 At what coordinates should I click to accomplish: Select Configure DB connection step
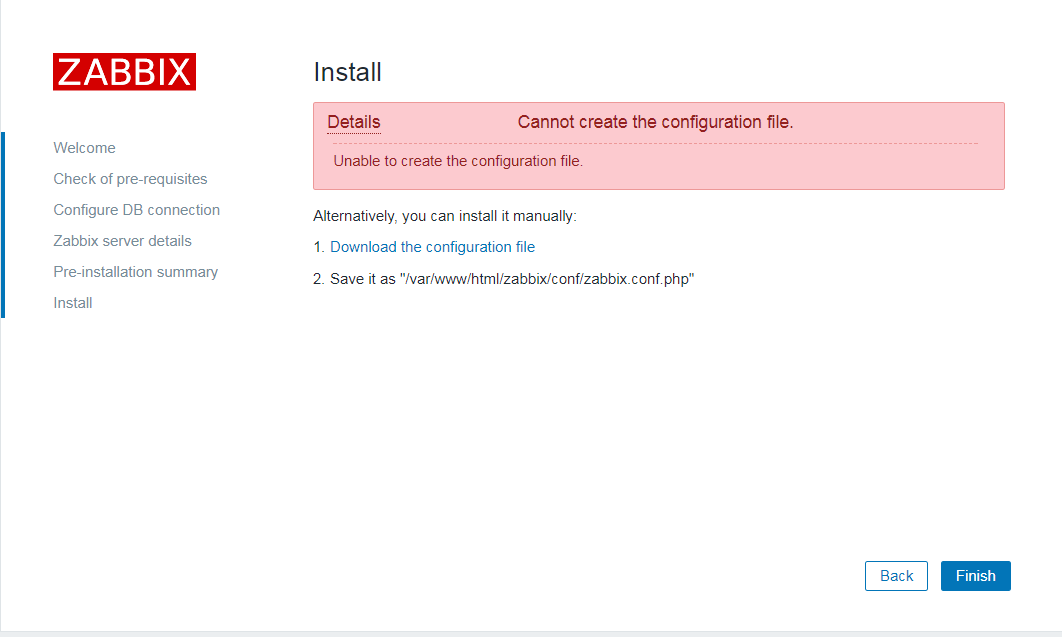pos(137,210)
